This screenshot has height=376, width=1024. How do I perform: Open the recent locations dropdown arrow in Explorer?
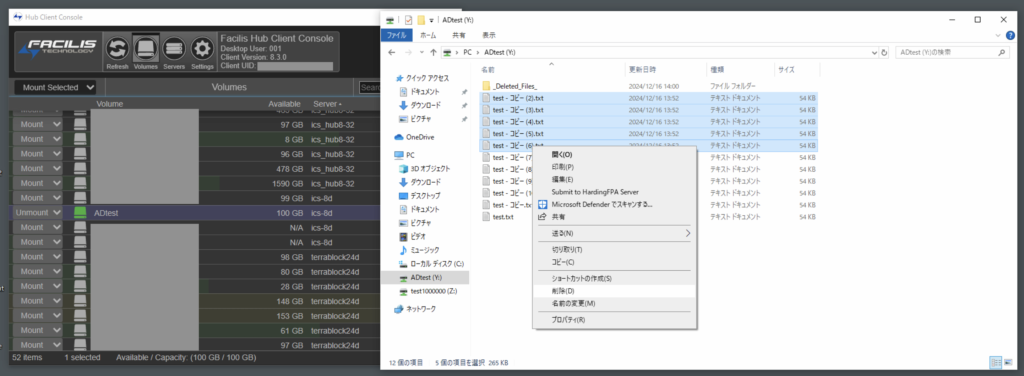point(421,52)
